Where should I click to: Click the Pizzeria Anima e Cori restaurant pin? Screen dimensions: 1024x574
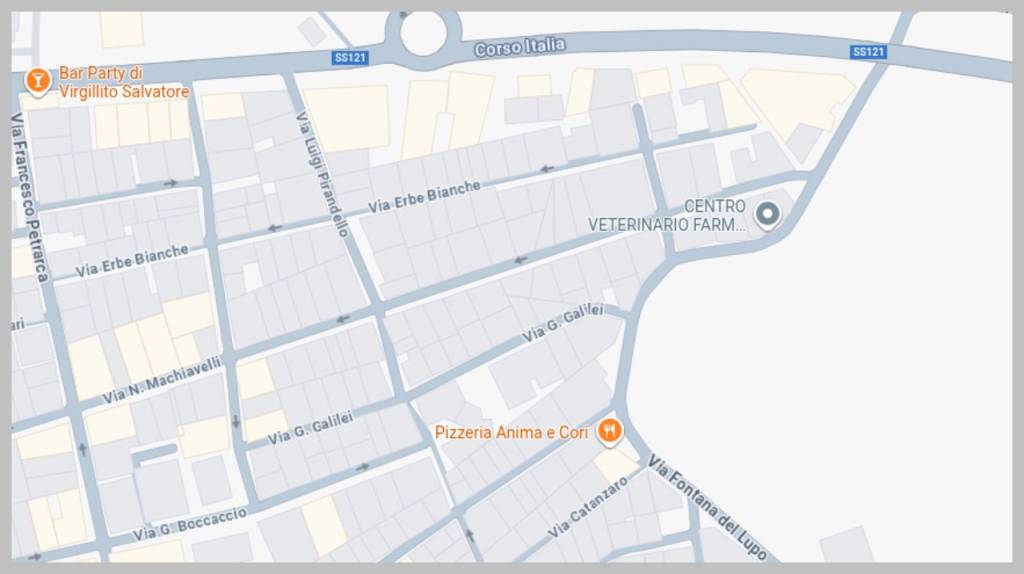[x=609, y=432]
